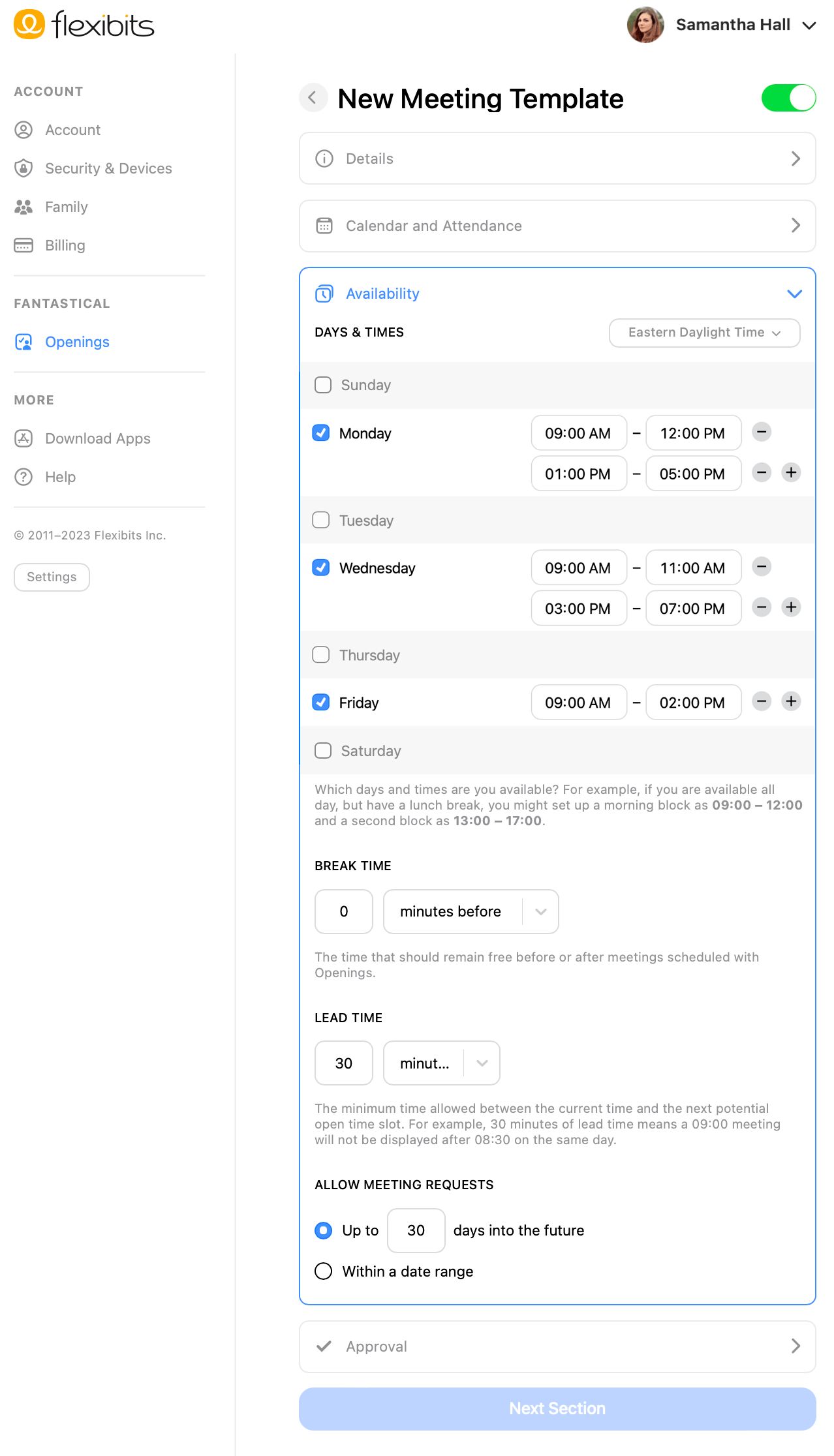The width and height of the screenshot is (834, 1456).
Task: Click the Settings button
Action: pyautogui.click(x=52, y=577)
